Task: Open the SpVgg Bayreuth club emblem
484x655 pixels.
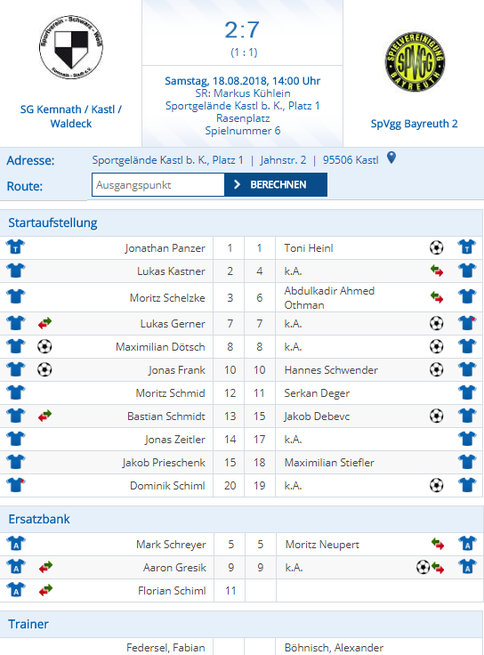Action: pos(415,61)
